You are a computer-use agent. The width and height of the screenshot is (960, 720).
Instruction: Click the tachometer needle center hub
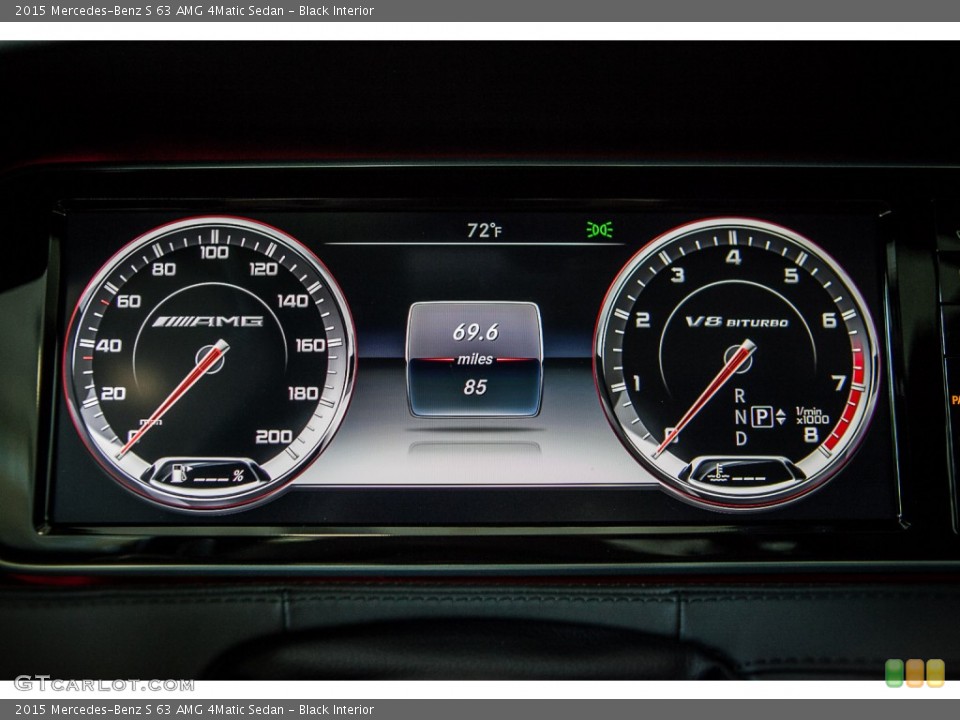pos(738,359)
